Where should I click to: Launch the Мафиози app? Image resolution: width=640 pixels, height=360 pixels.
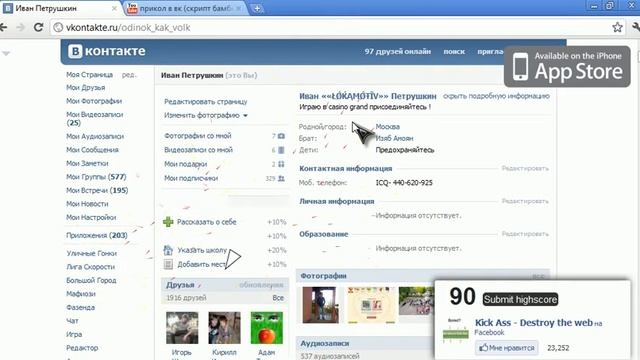(81, 294)
